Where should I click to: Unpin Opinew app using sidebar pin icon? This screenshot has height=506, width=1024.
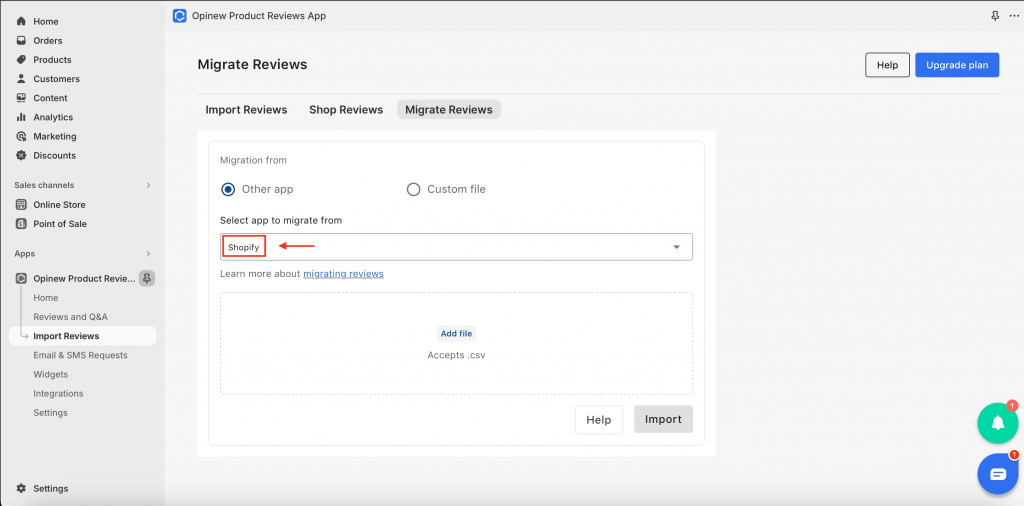[x=147, y=279]
